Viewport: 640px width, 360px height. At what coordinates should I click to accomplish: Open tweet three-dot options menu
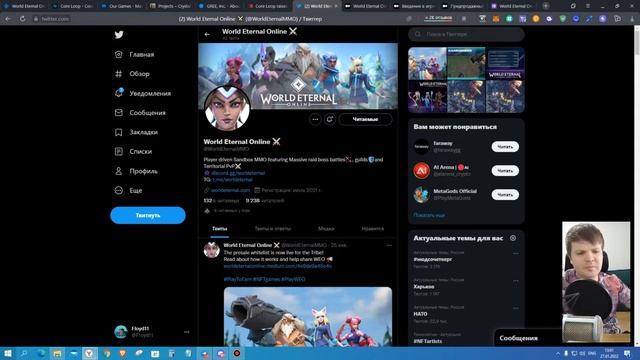(x=389, y=245)
